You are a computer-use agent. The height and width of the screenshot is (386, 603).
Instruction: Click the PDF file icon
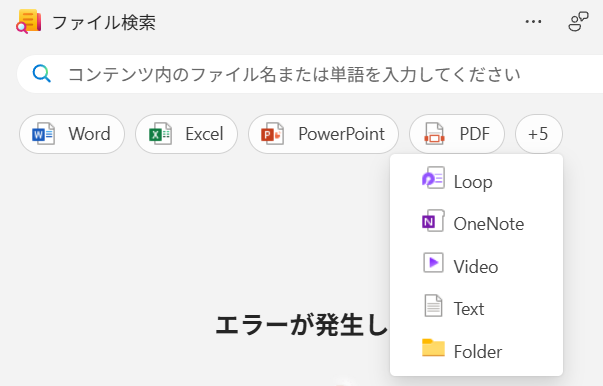(434, 134)
